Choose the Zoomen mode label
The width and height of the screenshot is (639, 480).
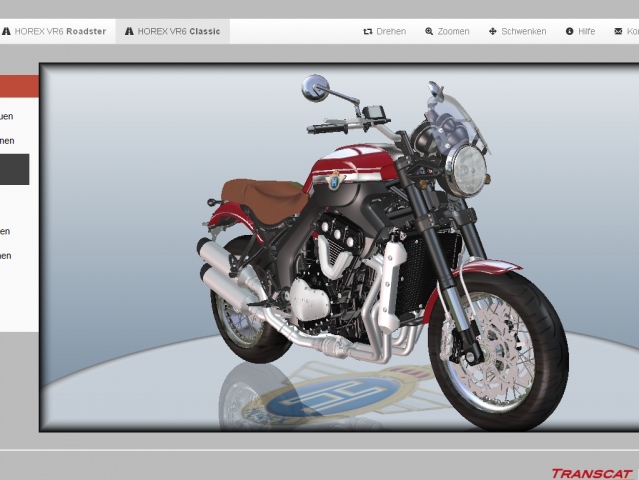click(453, 31)
